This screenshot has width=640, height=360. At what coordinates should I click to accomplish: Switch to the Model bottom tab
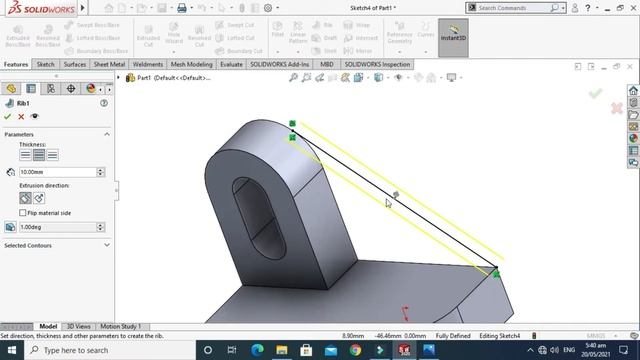48,326
